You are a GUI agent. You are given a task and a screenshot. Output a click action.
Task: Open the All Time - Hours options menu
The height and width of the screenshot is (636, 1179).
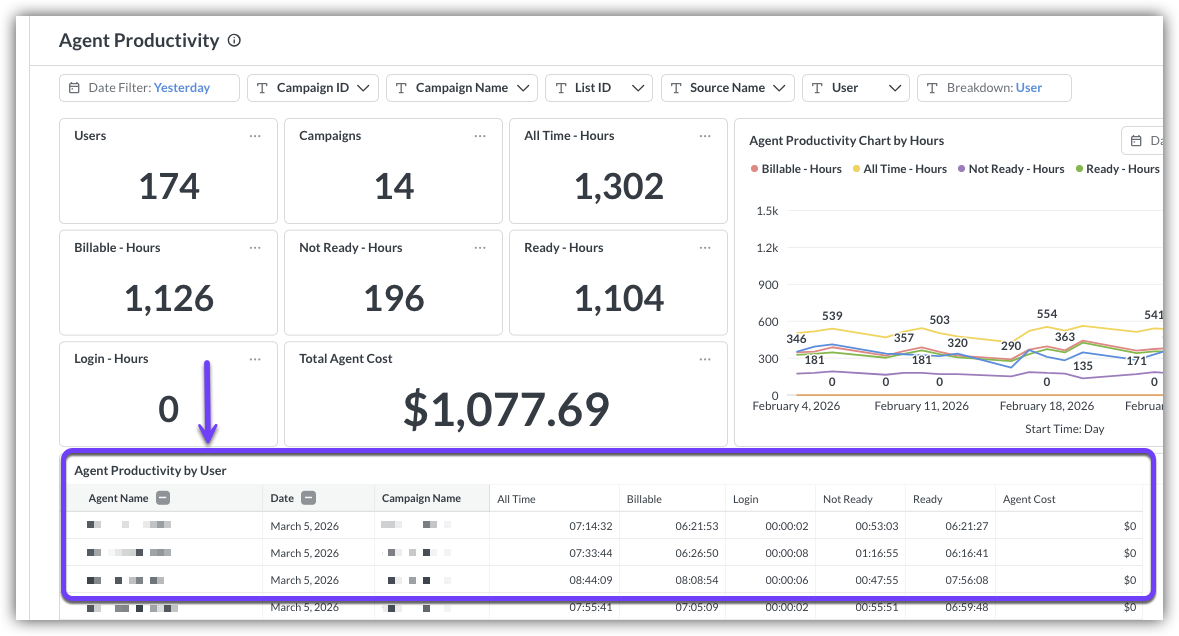point(706,136)
